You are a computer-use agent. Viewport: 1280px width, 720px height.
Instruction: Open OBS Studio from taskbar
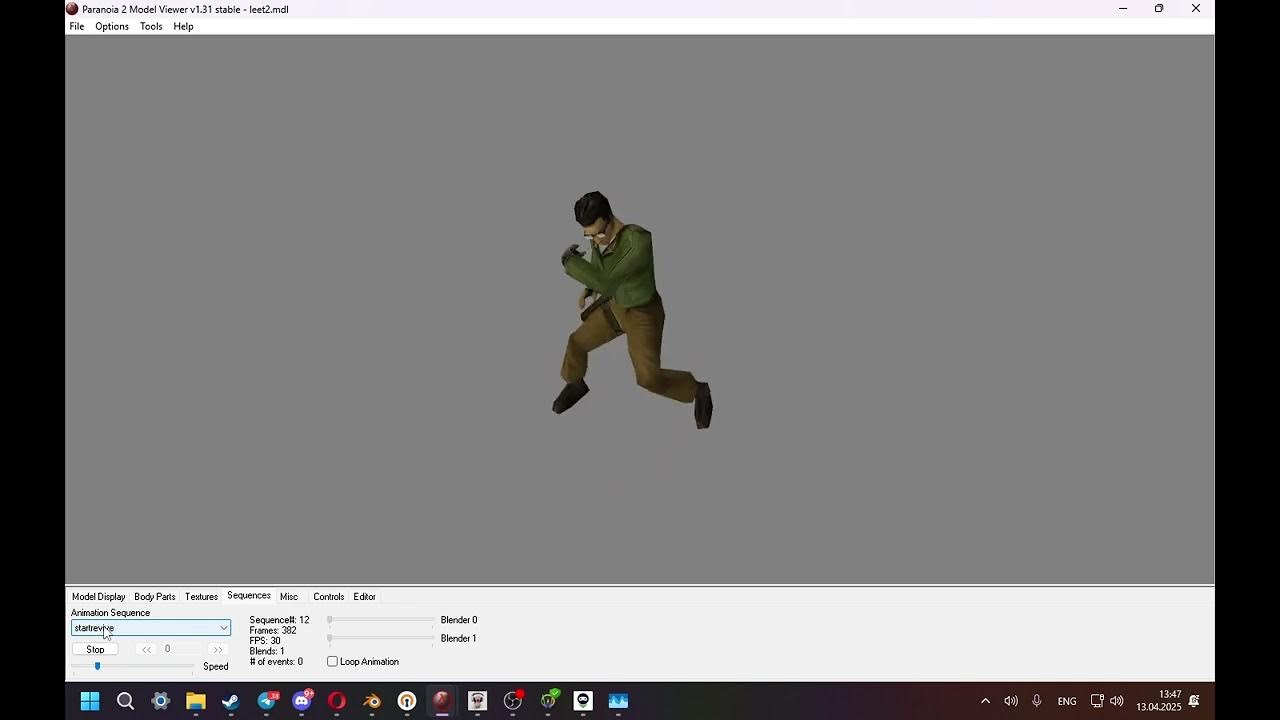click(513, 701)
